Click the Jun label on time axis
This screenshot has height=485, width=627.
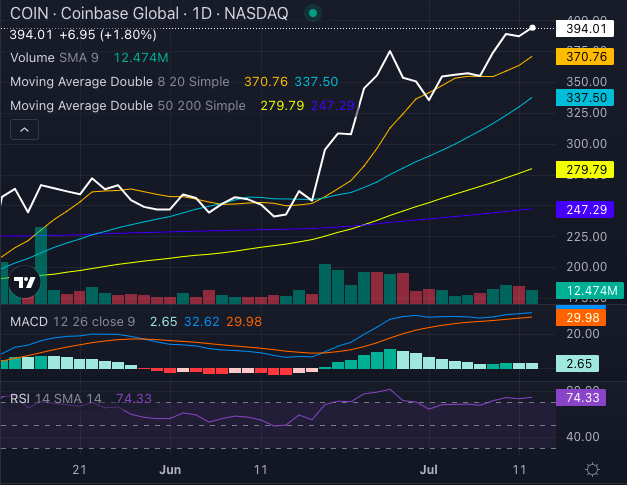pos(170,469)
